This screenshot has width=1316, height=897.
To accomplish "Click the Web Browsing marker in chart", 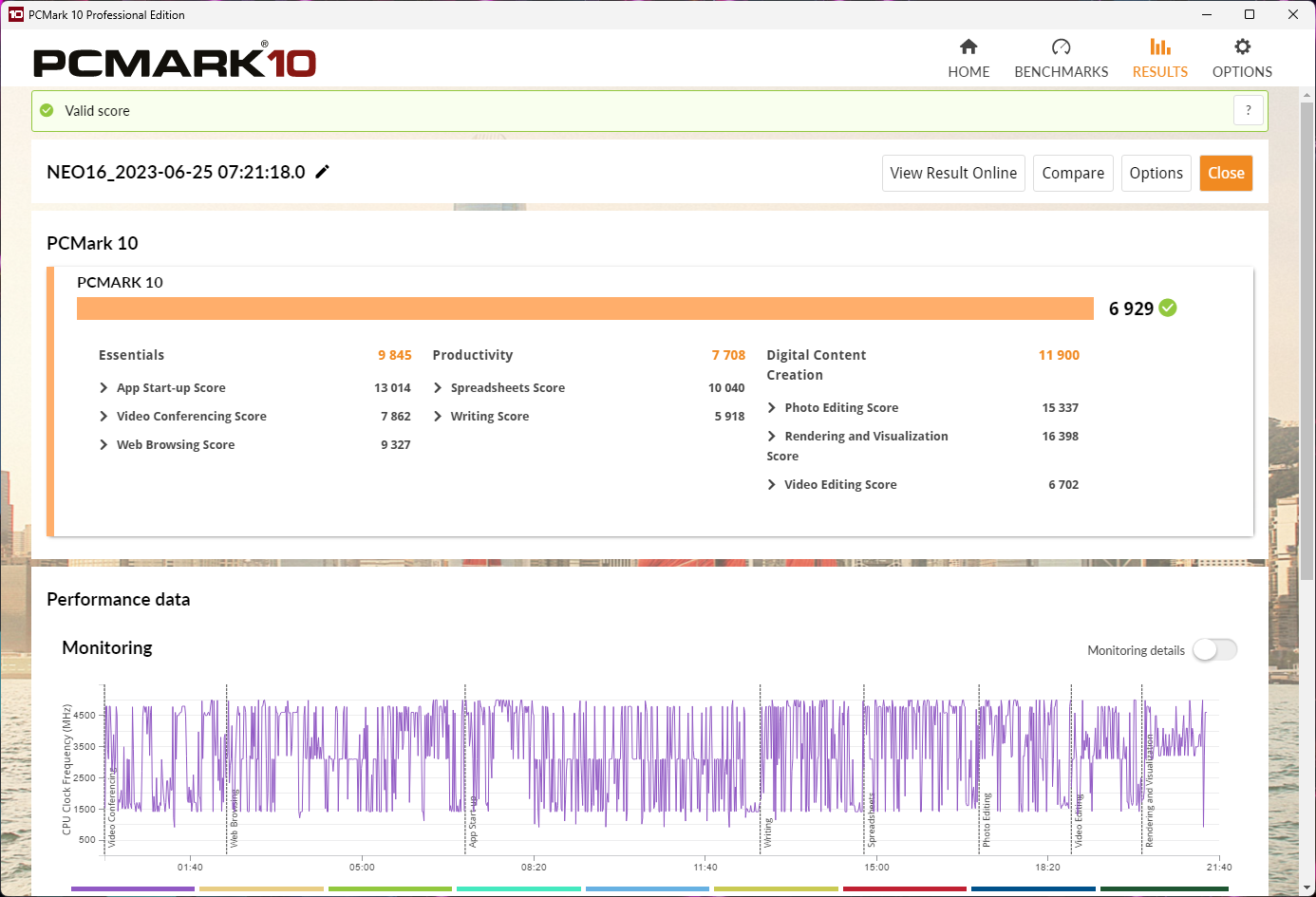I will 235,818.
